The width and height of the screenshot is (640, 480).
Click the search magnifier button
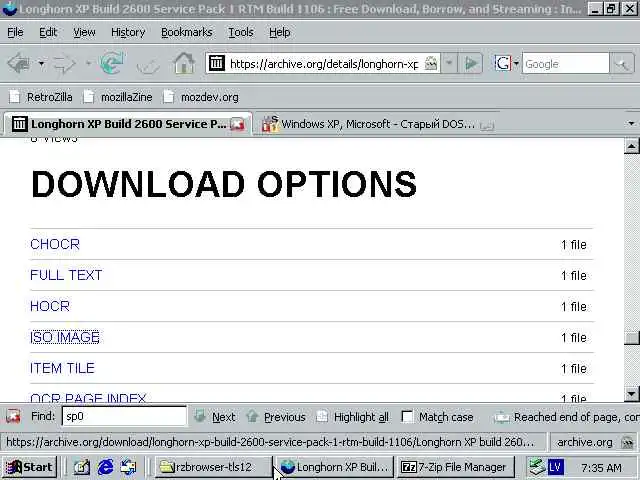[x=622, y=64]
